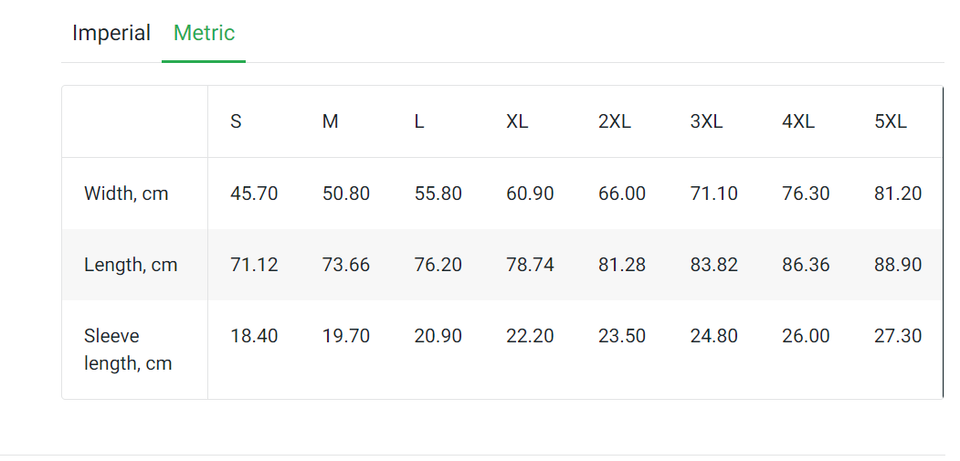Click the Sleeve length, cm row label
The width and height of the screenshot is (960, 461).
coord(128,350)
